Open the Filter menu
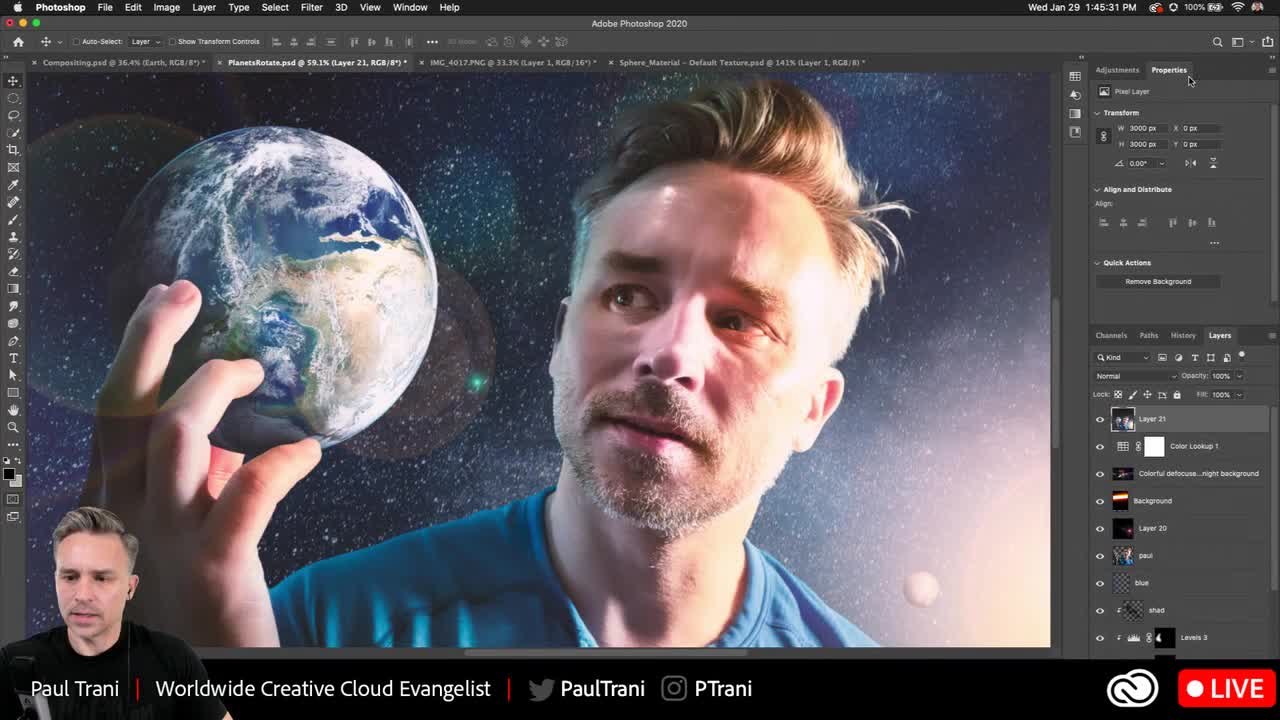This screenshot has height=720, width=1280. [311, 7]
